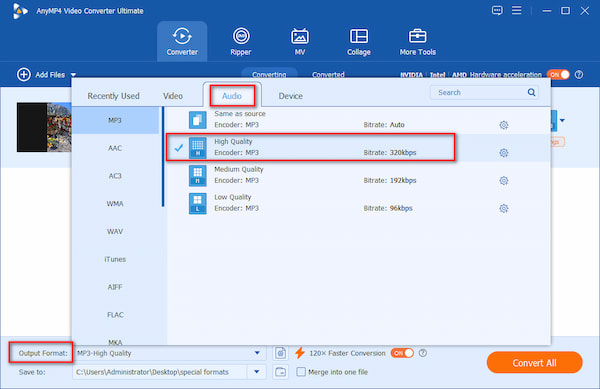Open settings gear for High Quality

[504, 153]
